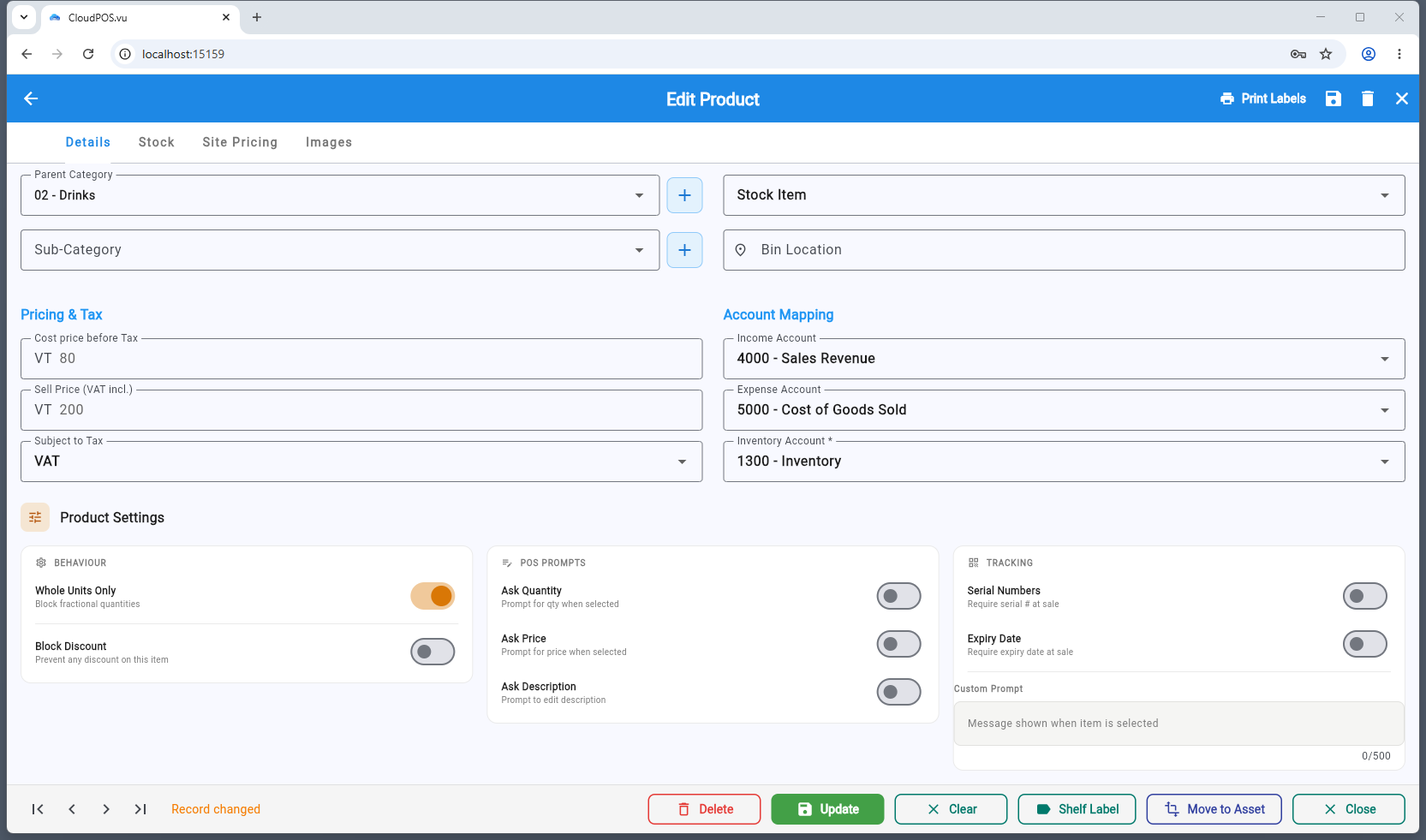Click the back arrow in blue header
Viewport: 1426px width, 840px height.
point(31,98)
